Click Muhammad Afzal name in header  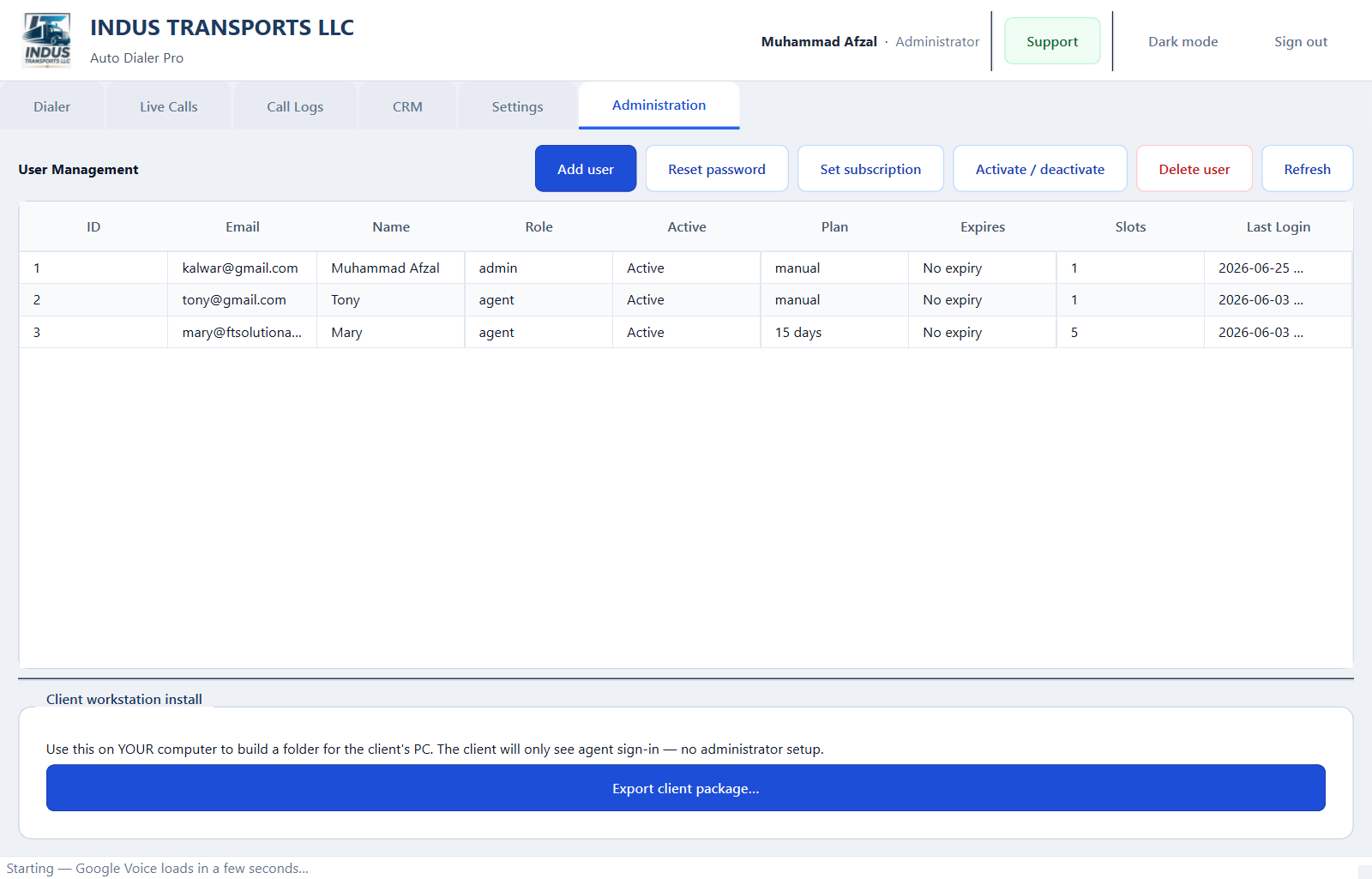coord(819,41)
